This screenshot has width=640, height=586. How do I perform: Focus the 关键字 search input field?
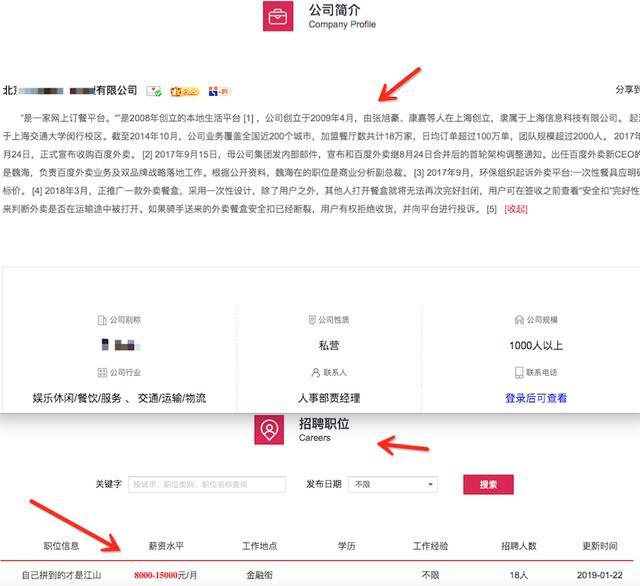[x=207, y=484]
